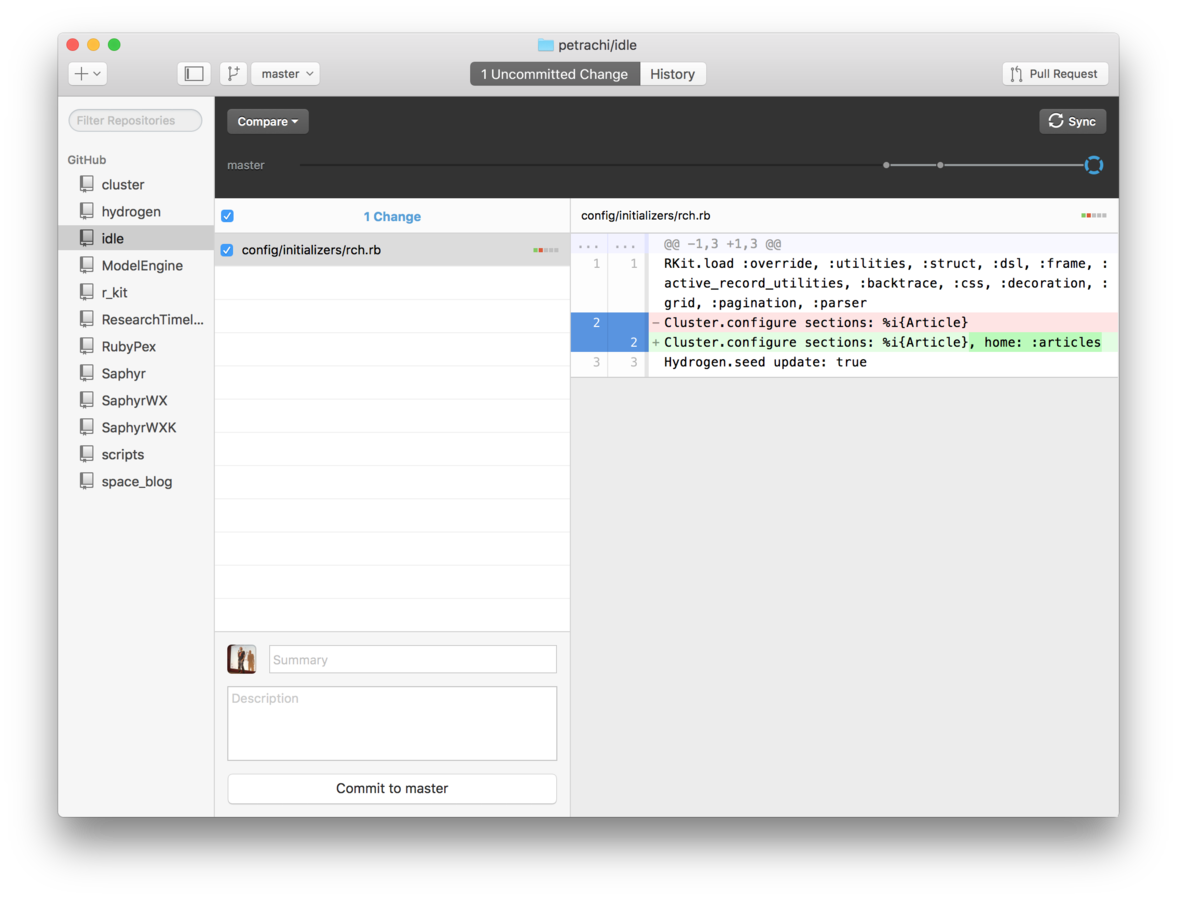Click the added line with home: :articles
This screenshot has height=900, width=1177.
coord(882,342)
